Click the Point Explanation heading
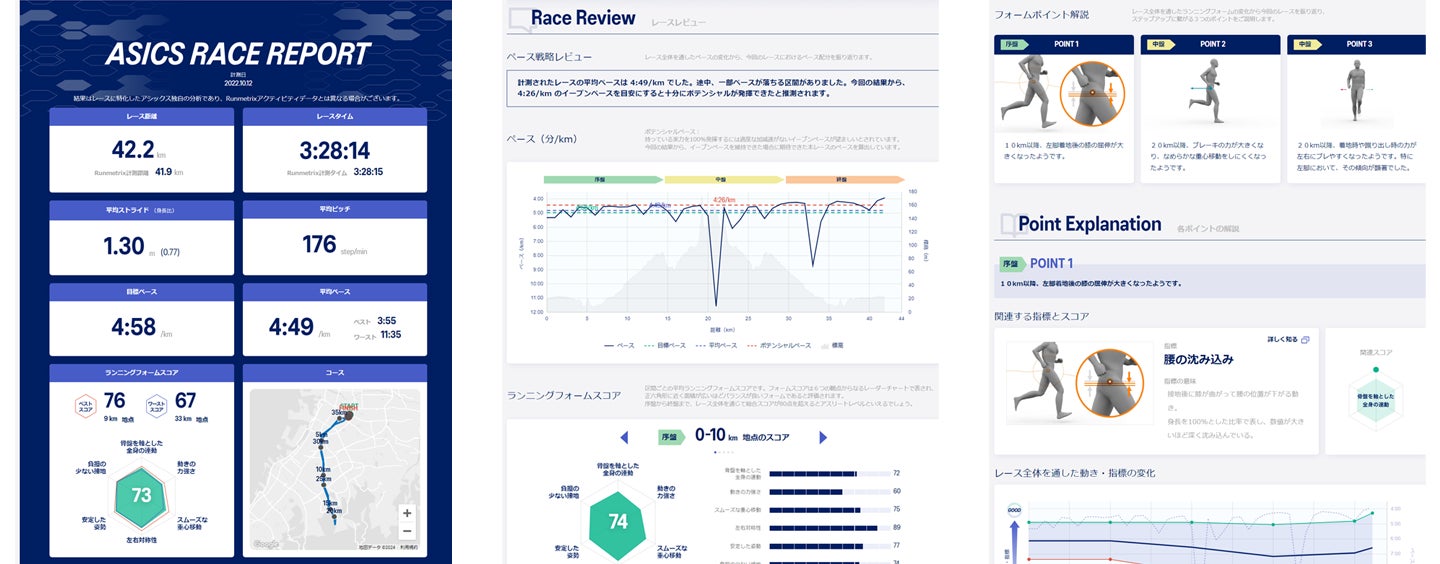 pos(1089,224)
